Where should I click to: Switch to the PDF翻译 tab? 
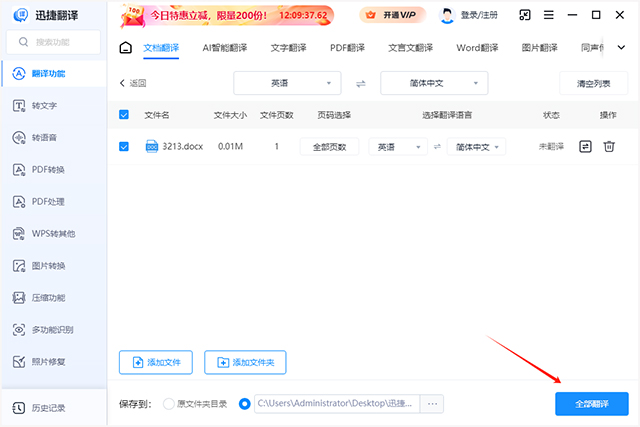[347, 48]
